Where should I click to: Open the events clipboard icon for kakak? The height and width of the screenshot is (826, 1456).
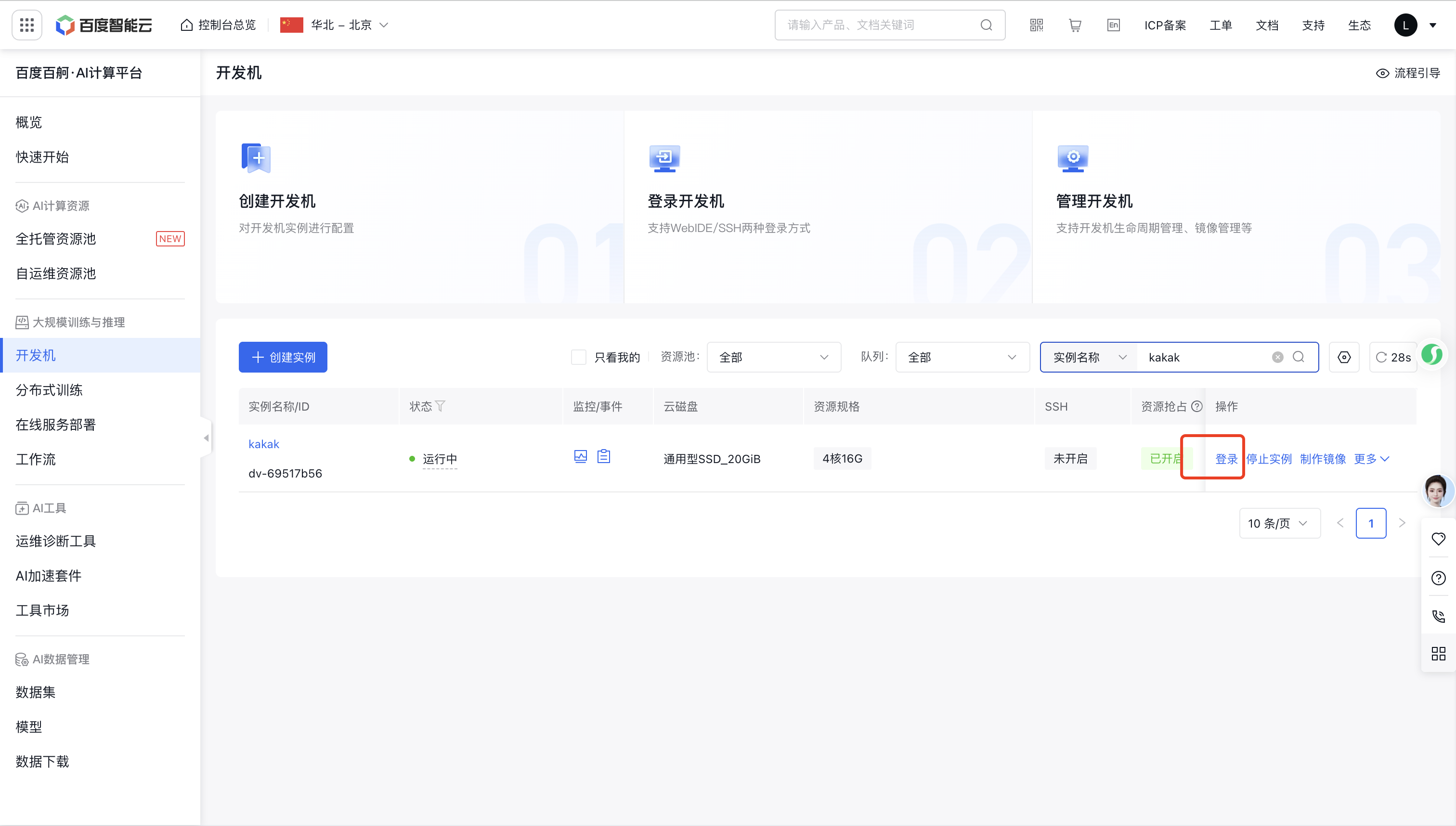[x=604, y=457]
